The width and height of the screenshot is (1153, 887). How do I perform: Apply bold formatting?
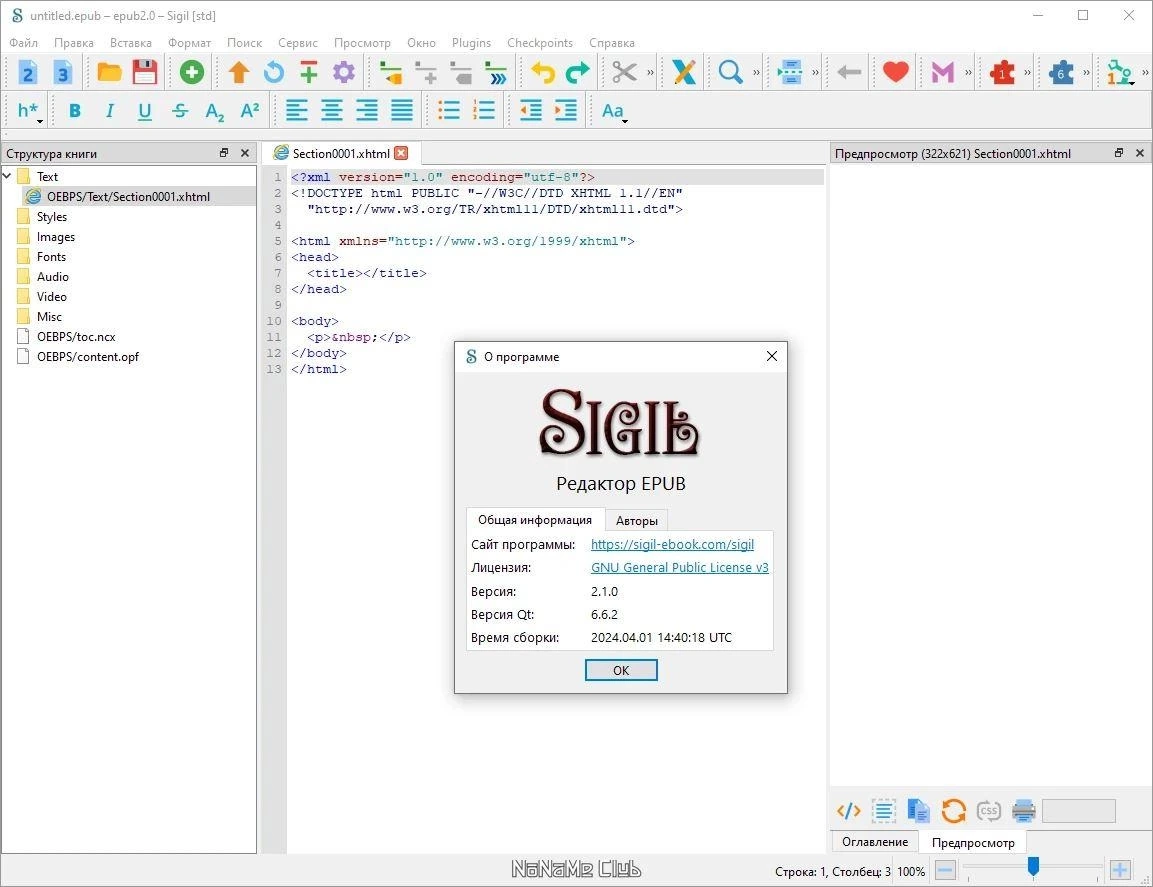(74, 110)
